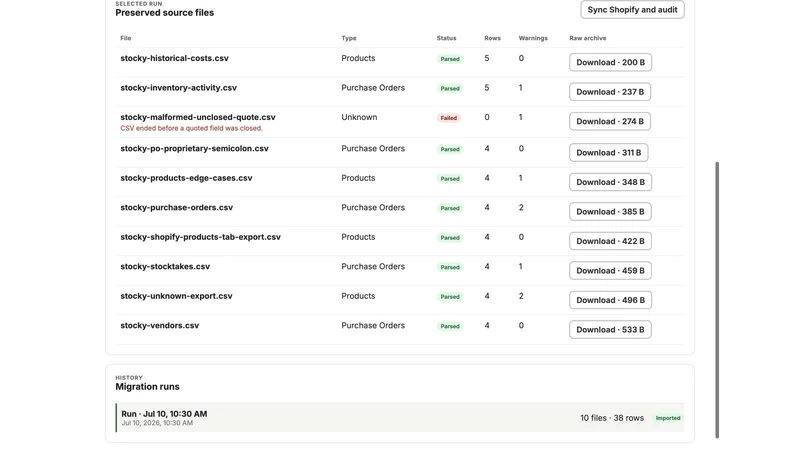Download stocky-historical-costs.csv raw archive (200 B)
The image size is (800, 450).
[x=610, y=62]
